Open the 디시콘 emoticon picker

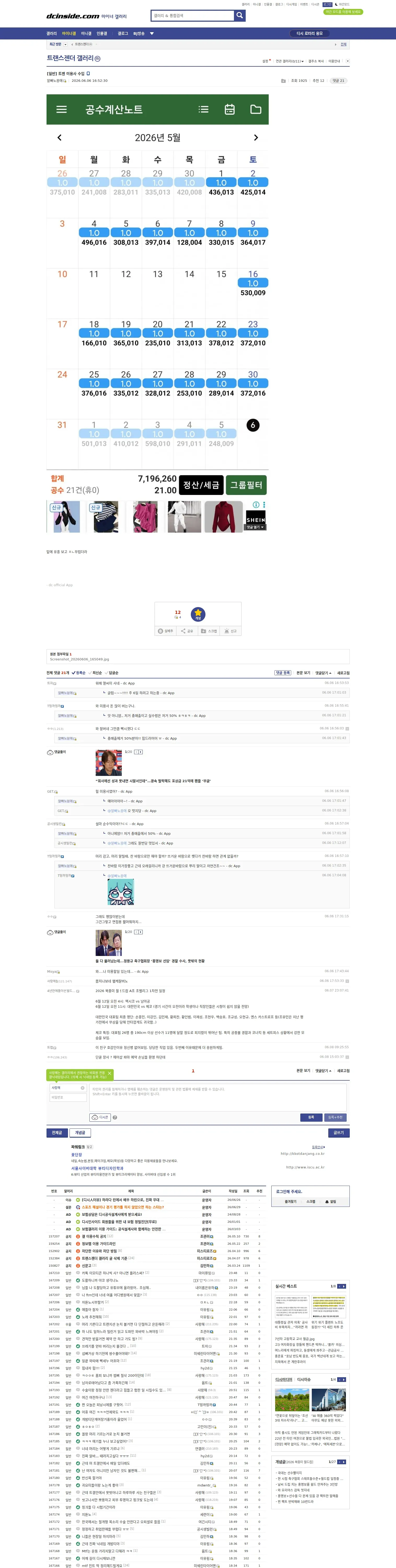(100, 1117)
